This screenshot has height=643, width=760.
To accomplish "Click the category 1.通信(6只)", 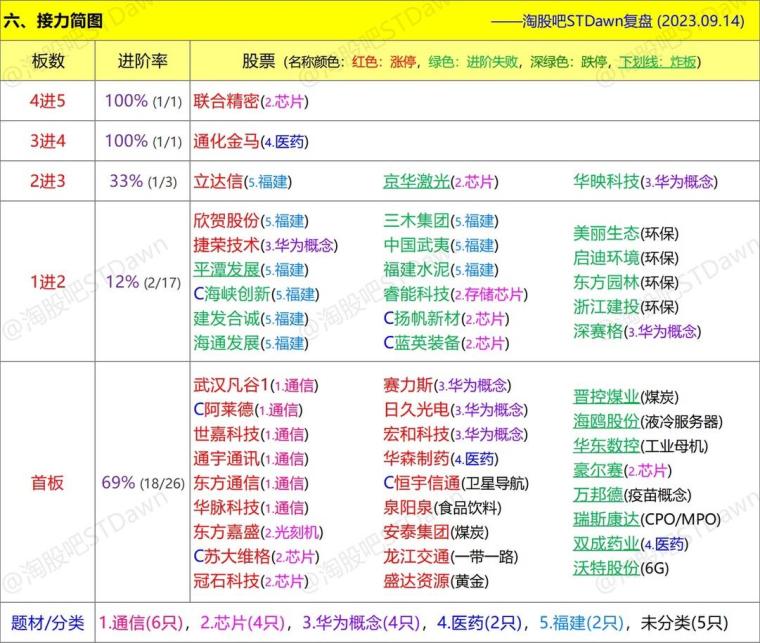I will click(x=141, y=623).
